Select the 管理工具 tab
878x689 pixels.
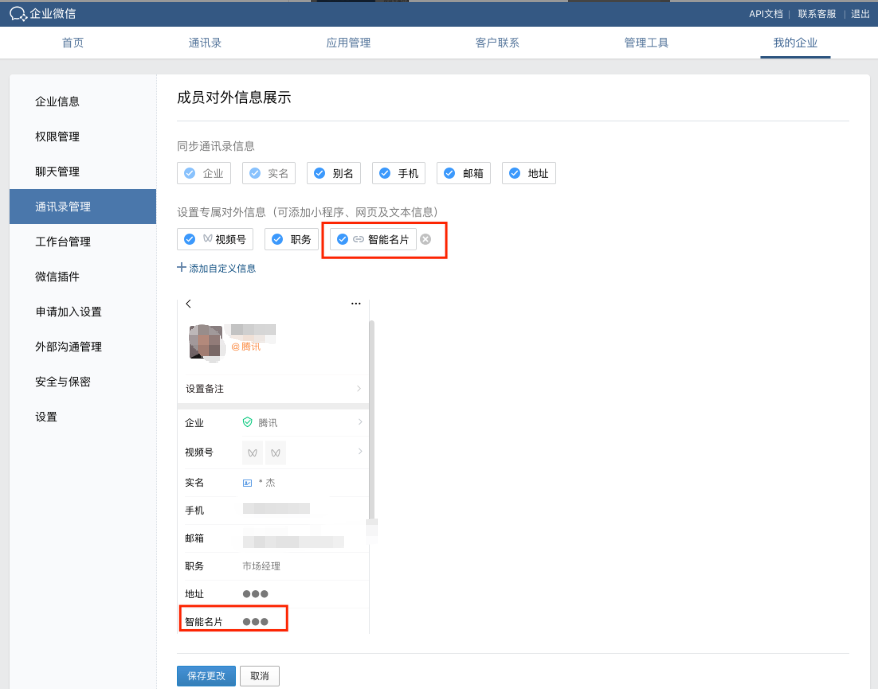(x=646, y=43)
